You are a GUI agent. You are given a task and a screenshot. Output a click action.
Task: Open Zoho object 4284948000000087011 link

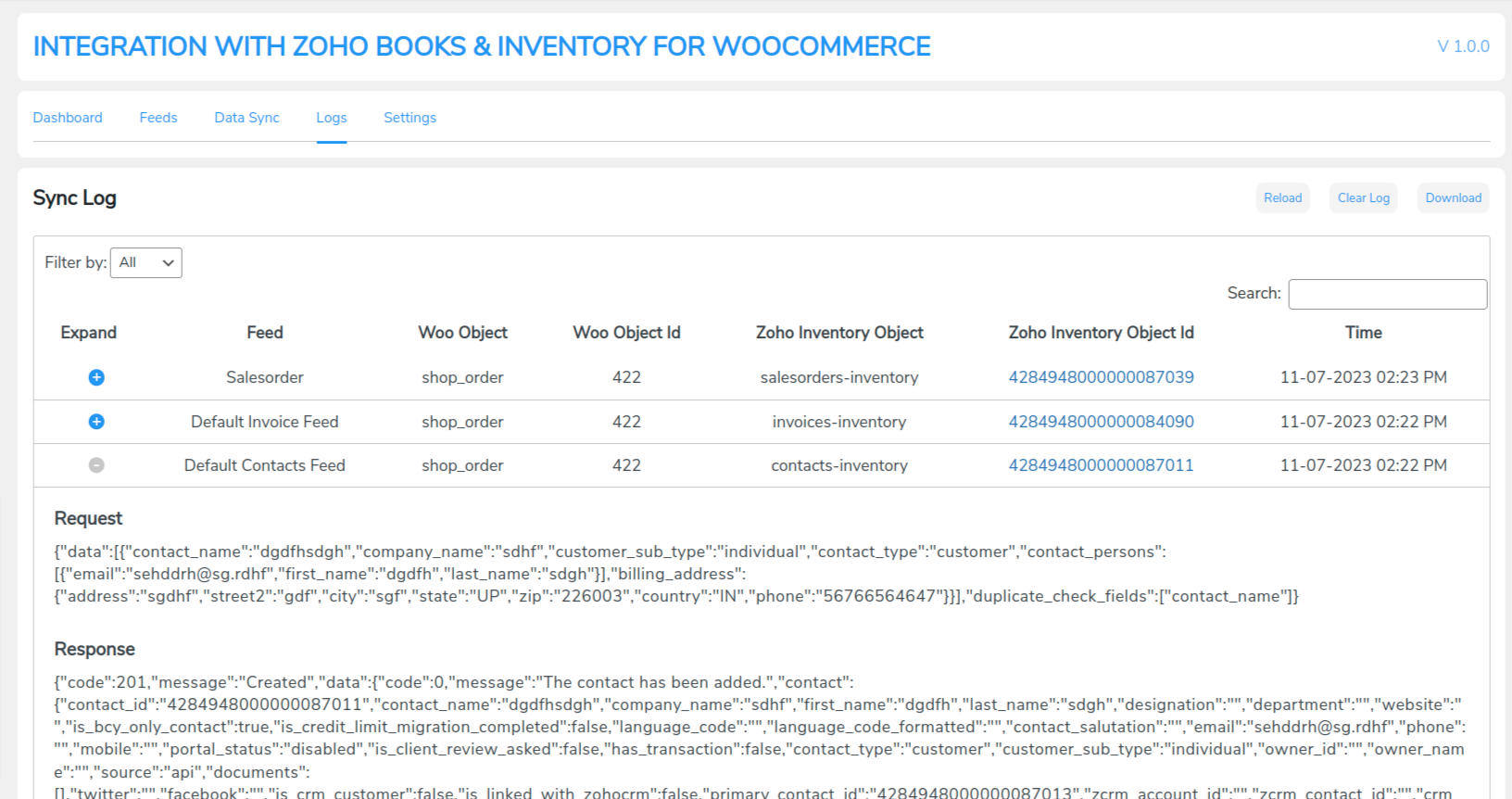click(1101, 465)
